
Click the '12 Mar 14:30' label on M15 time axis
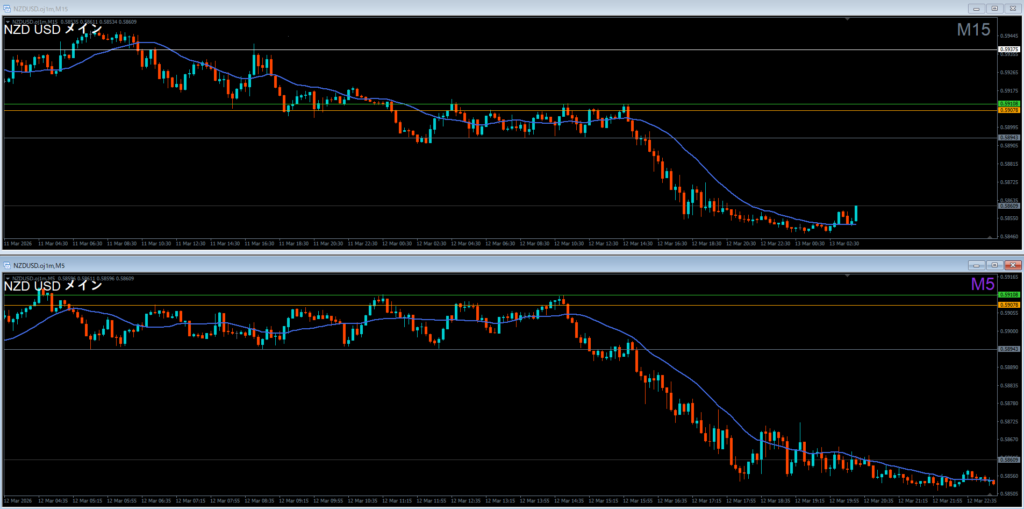click(x=637, y=243)
